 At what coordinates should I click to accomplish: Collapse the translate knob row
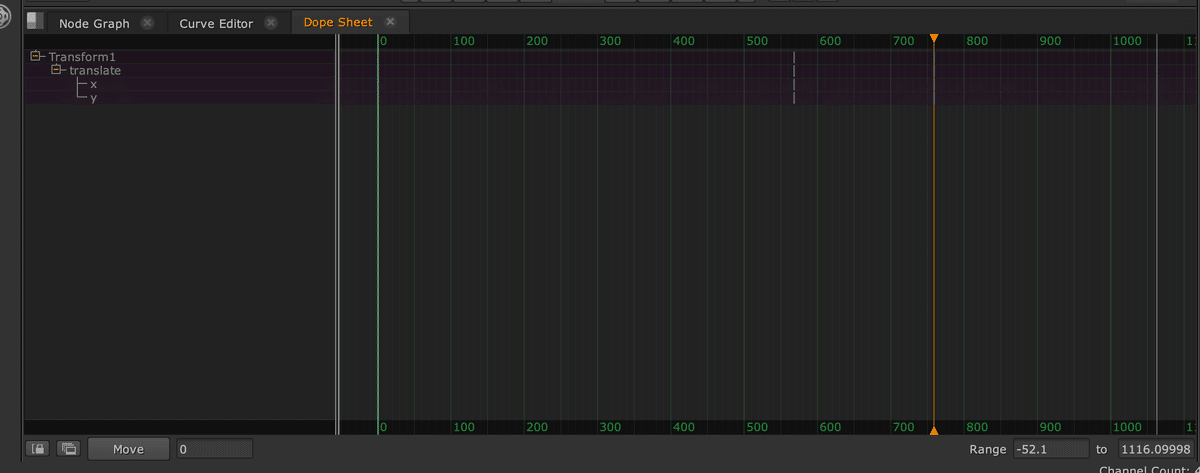(57, 70)
